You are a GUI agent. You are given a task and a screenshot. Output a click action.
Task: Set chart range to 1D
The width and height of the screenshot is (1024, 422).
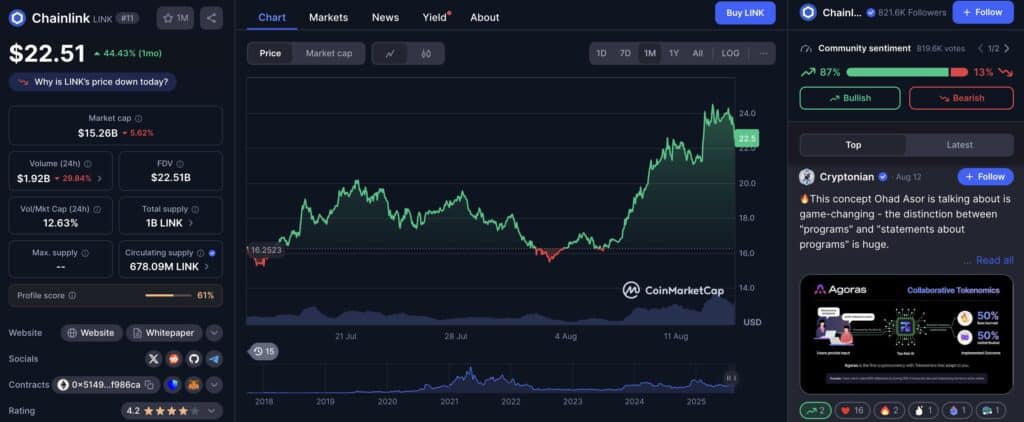coord(601,54)
